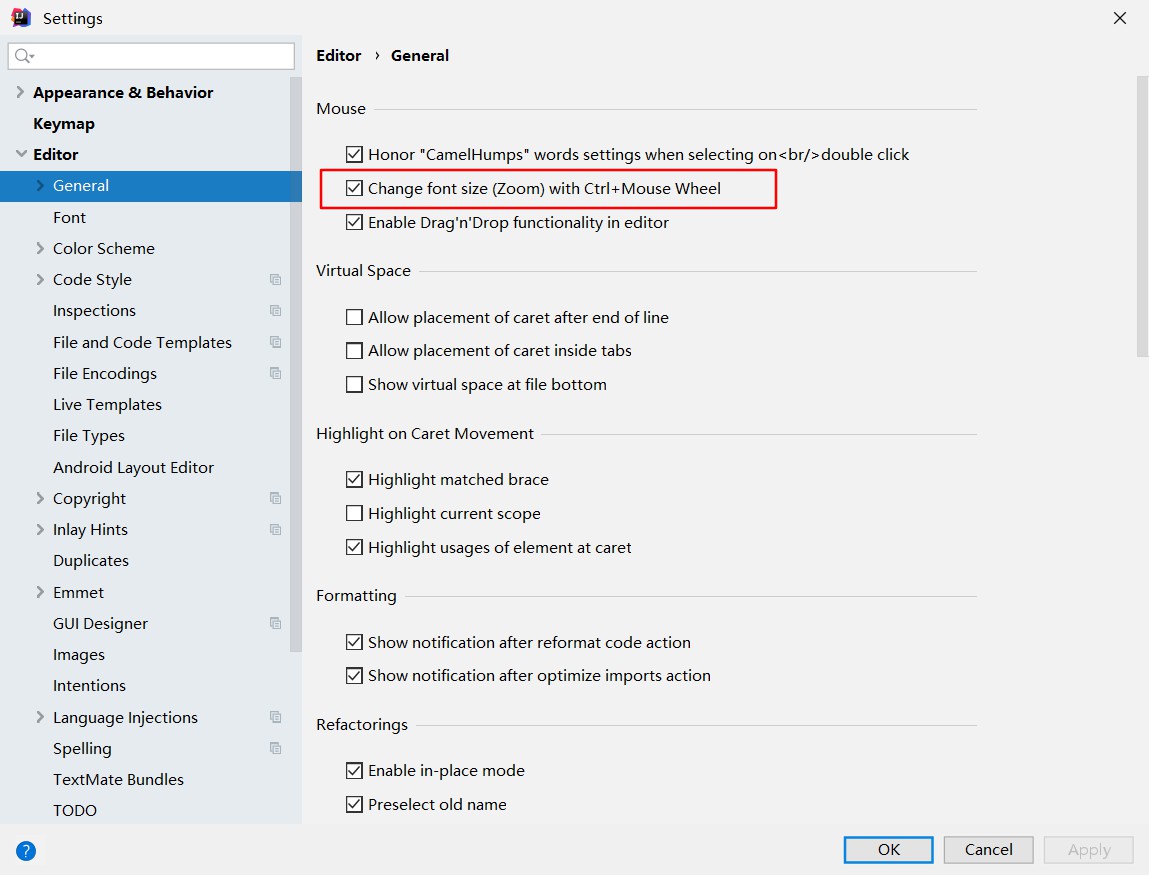Collapse the Editor tree section
This screenshot has height=875, width=1149.
(x=20, y=155)
